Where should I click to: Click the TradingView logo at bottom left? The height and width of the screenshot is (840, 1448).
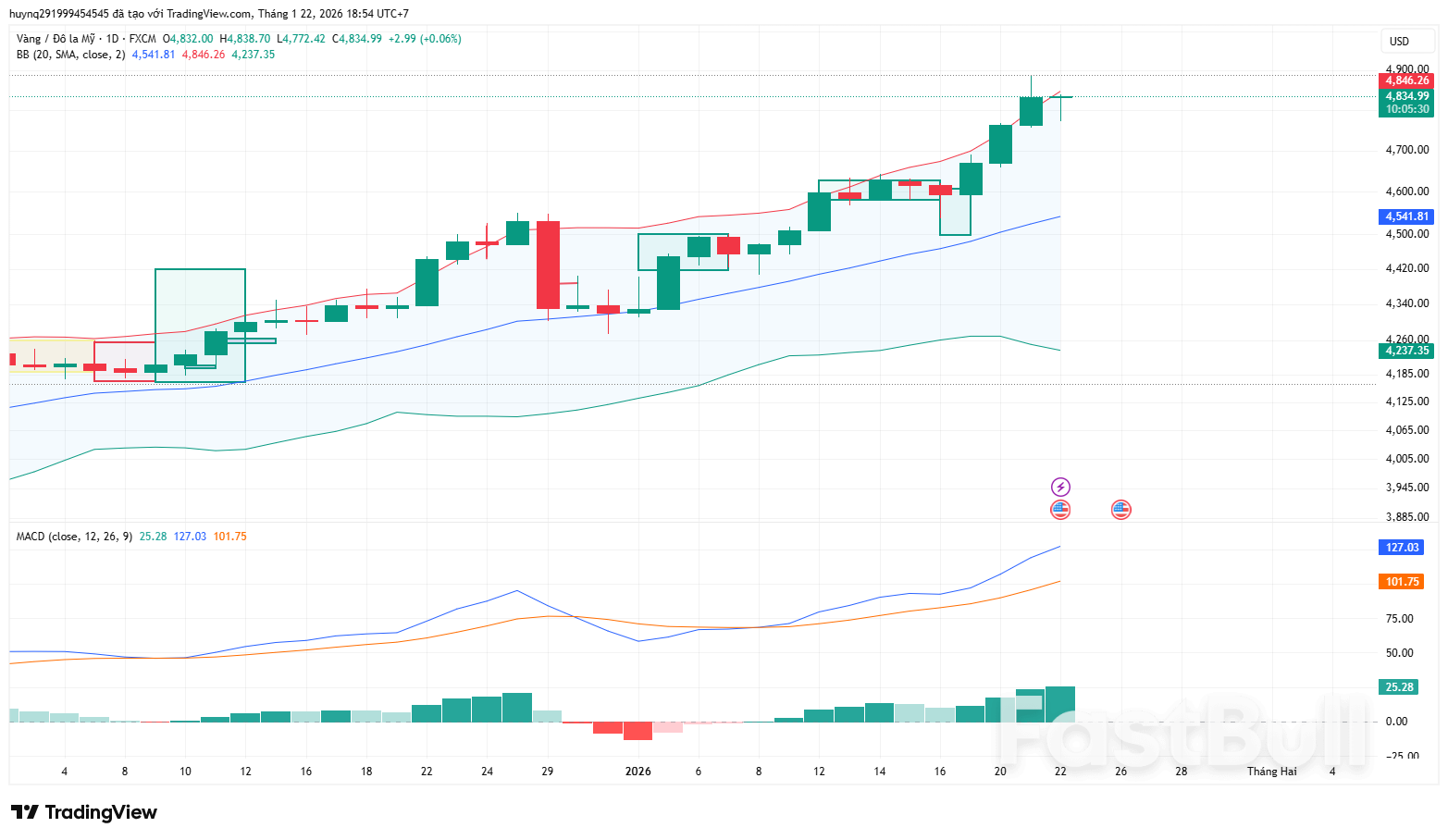point(84,812)
